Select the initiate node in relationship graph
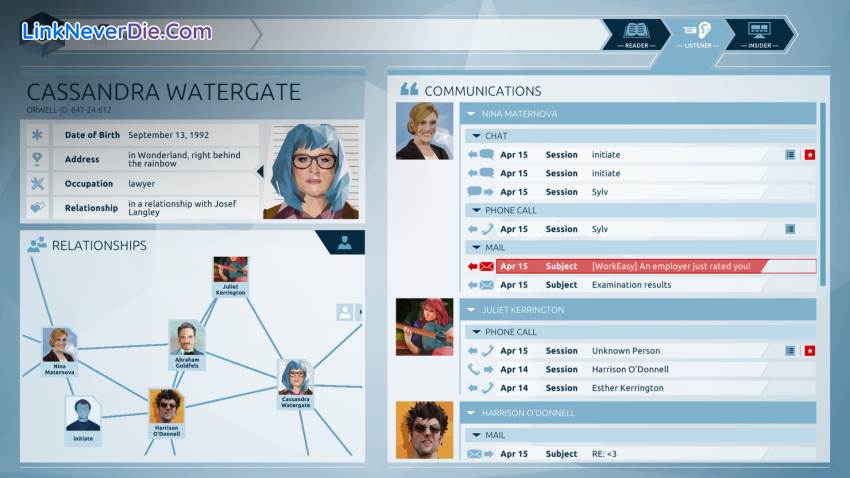 click(x=83, y=421)
